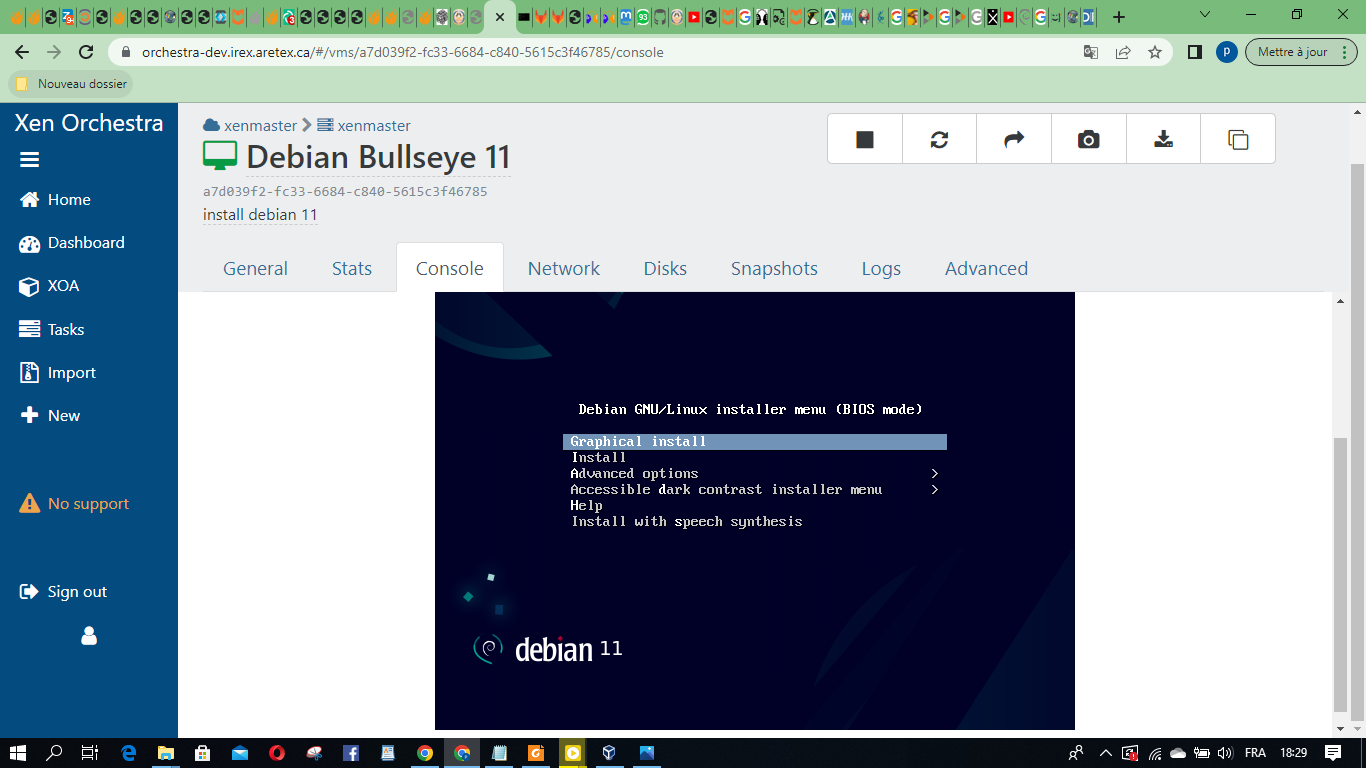Show hidden system tray icons
The height and width of the screenshot is (768, 1366).
[x=1105, y=753]
